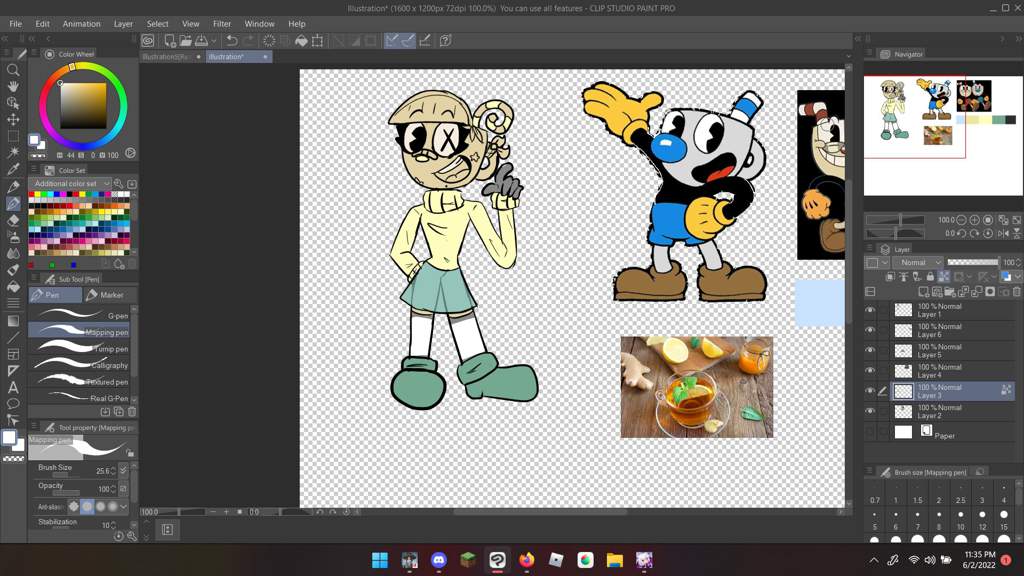1024x576 pixels.
Task: Click the Undo arrow in command bar
Action: point(231,40)
